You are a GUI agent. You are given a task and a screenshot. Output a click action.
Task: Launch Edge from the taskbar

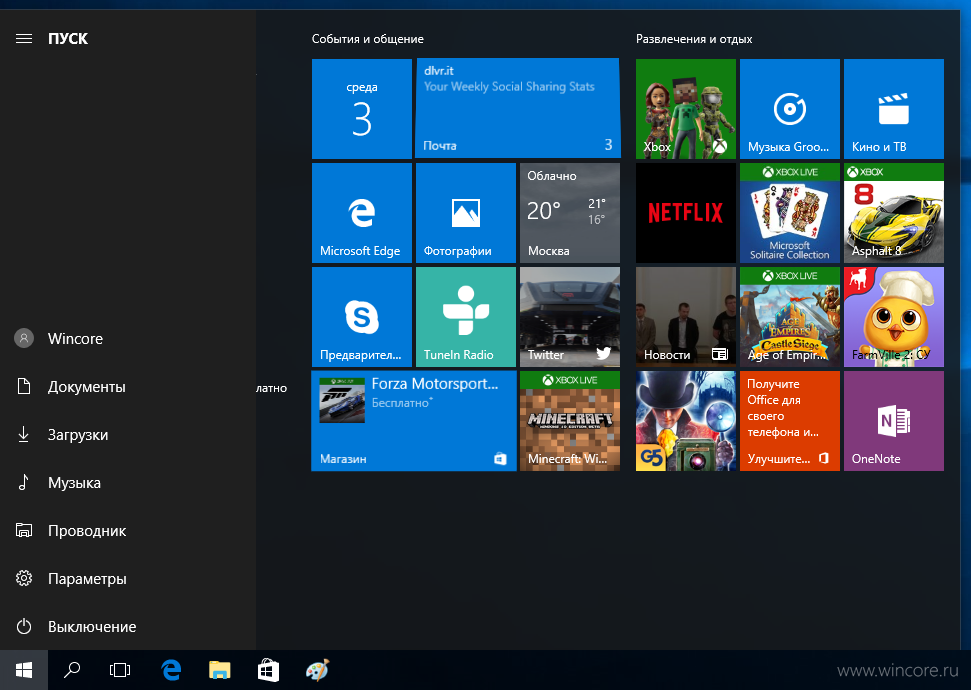pyautogui.click(x=171, y=670)
